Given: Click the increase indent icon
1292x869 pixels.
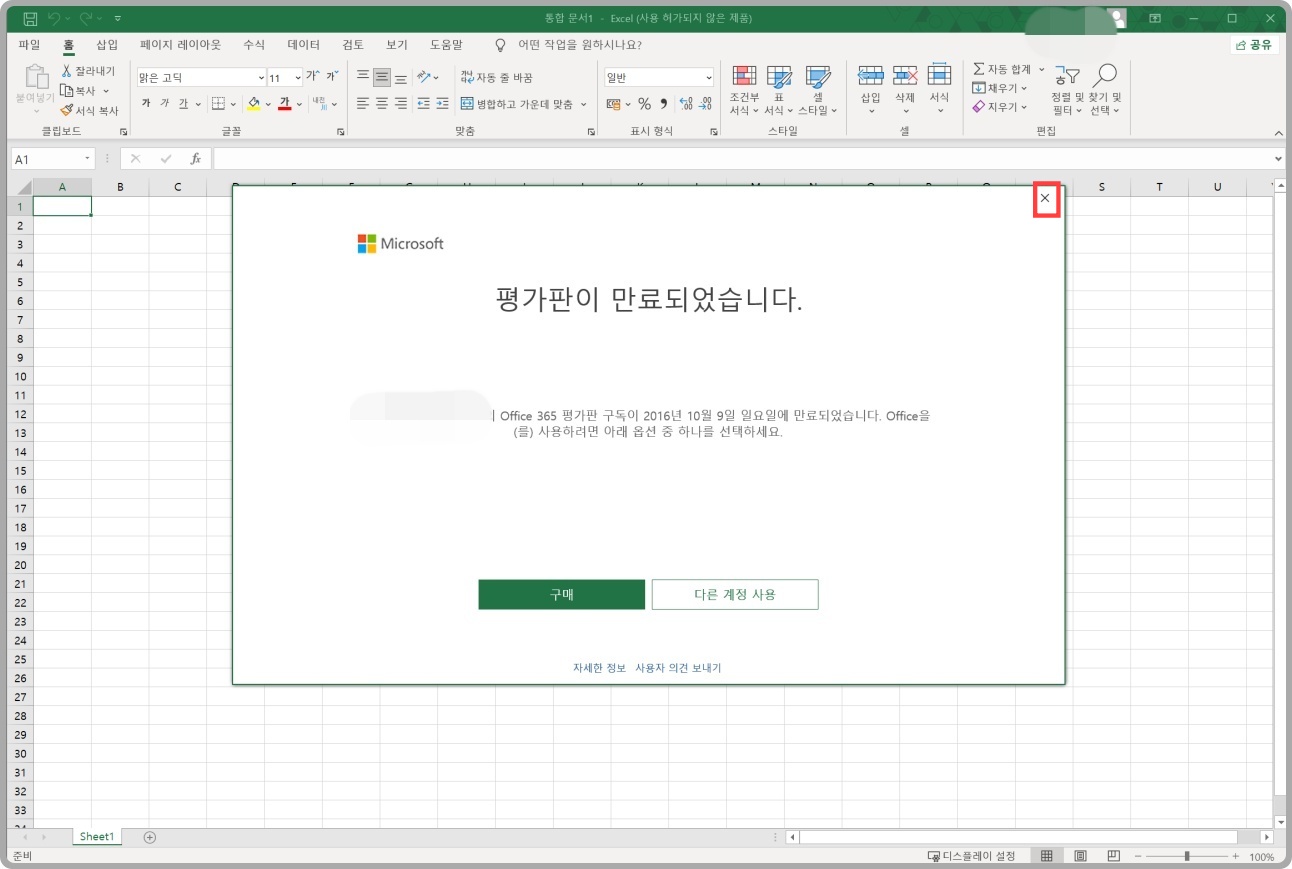Looking at the screenshot, I should 442,104.
